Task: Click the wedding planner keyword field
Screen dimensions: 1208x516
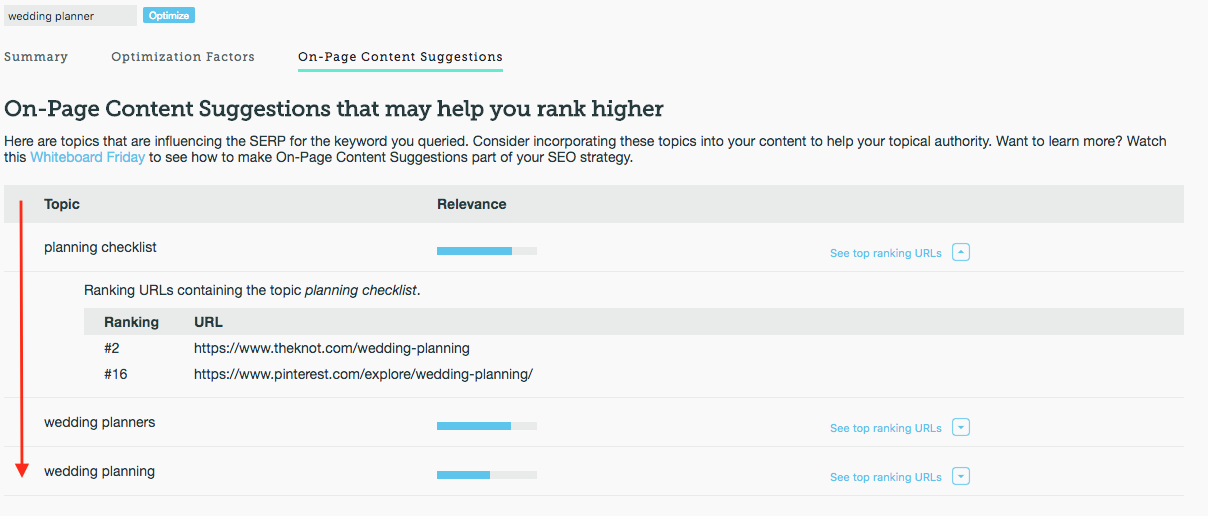Action: tap(69, 16)
